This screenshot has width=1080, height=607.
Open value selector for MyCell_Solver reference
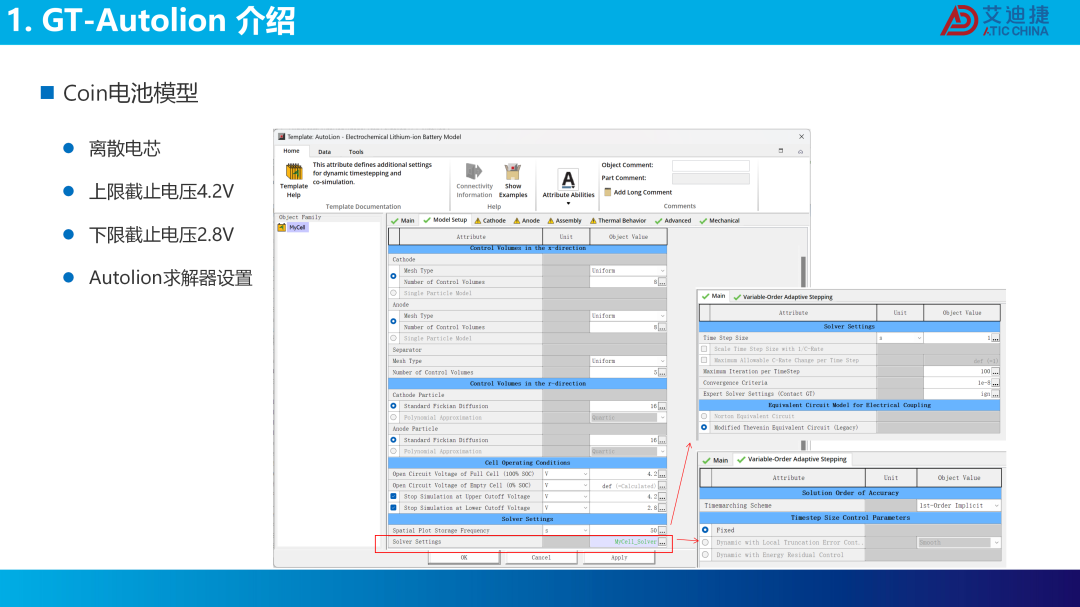(662, 542)
